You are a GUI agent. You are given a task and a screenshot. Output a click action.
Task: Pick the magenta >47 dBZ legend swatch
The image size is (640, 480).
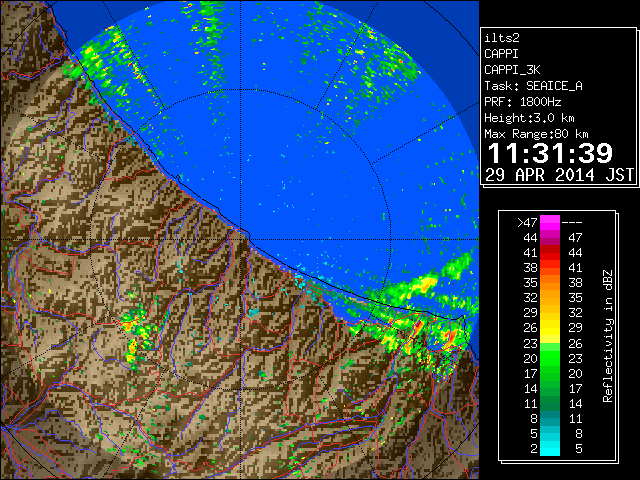(550, 223)
